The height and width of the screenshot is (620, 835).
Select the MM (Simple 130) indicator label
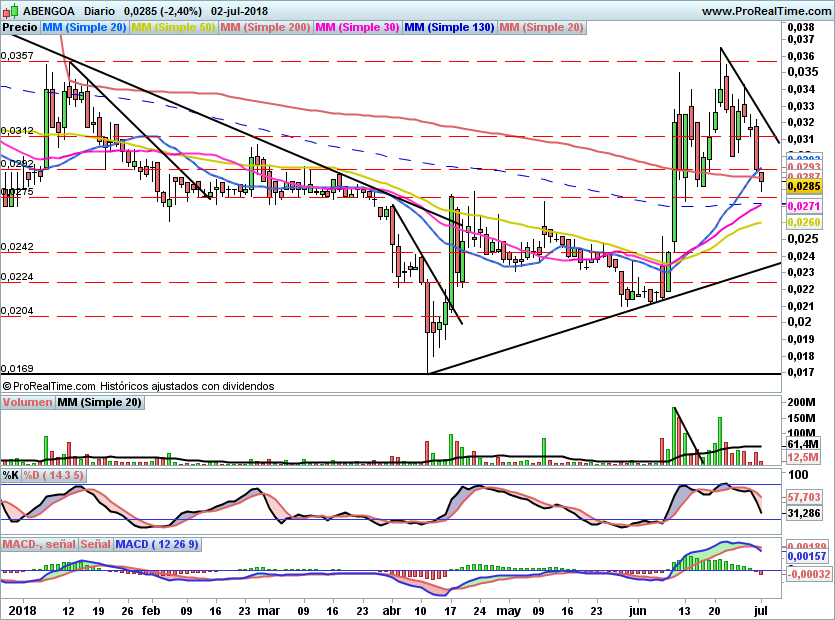[449, 27]
